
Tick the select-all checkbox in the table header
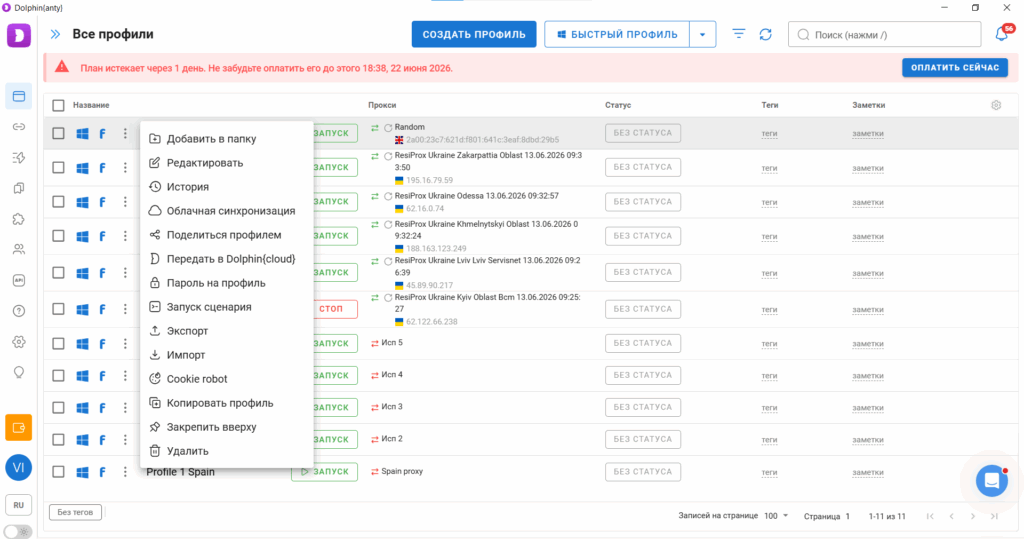point(58,105)
